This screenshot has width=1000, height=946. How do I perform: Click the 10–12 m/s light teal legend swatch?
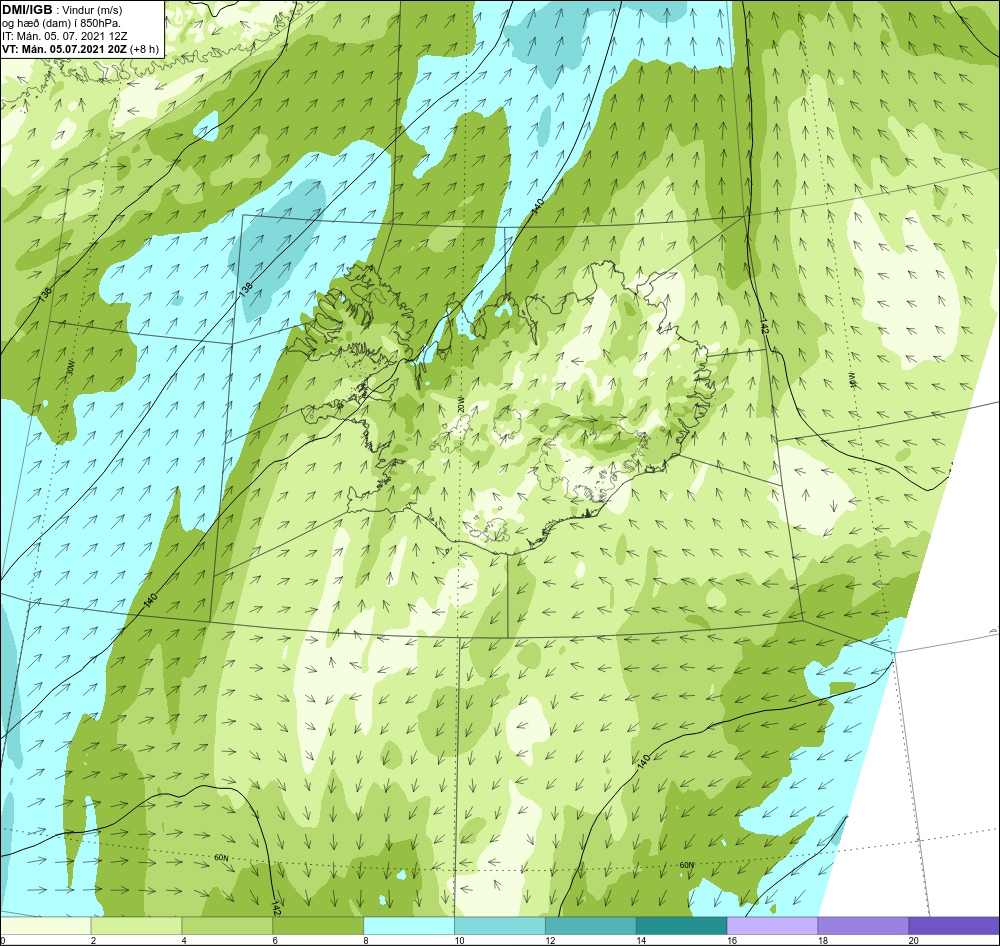(500, 925)
